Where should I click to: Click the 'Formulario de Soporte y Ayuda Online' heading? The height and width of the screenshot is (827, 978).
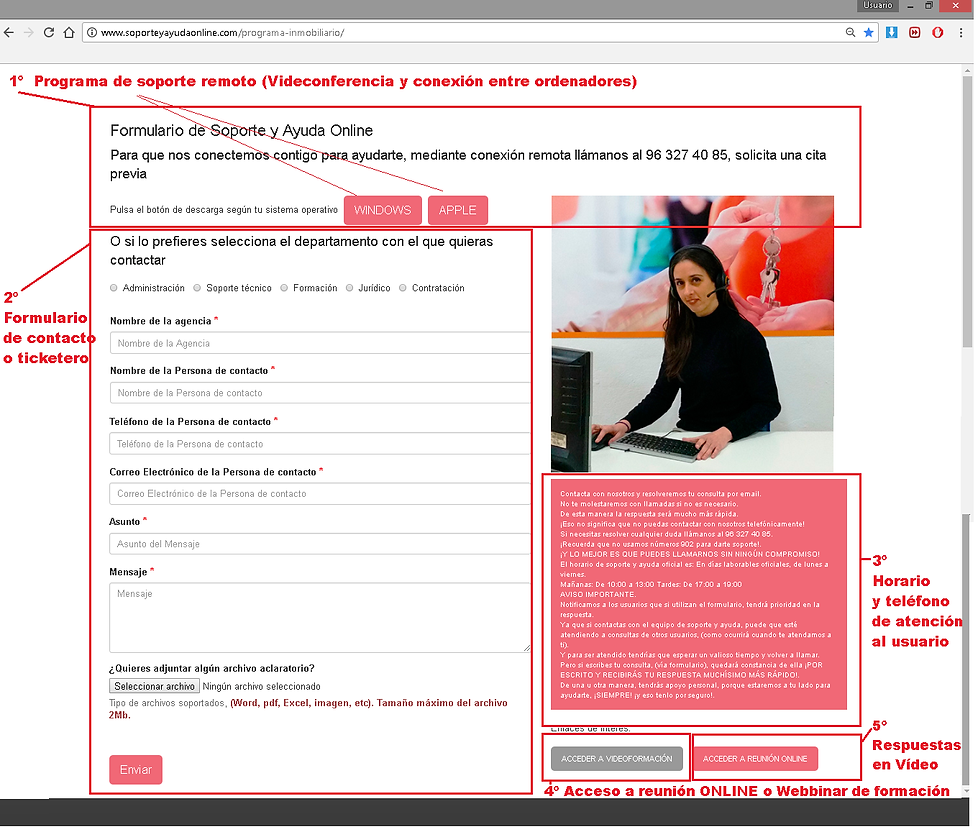click(x=241, y=130)
